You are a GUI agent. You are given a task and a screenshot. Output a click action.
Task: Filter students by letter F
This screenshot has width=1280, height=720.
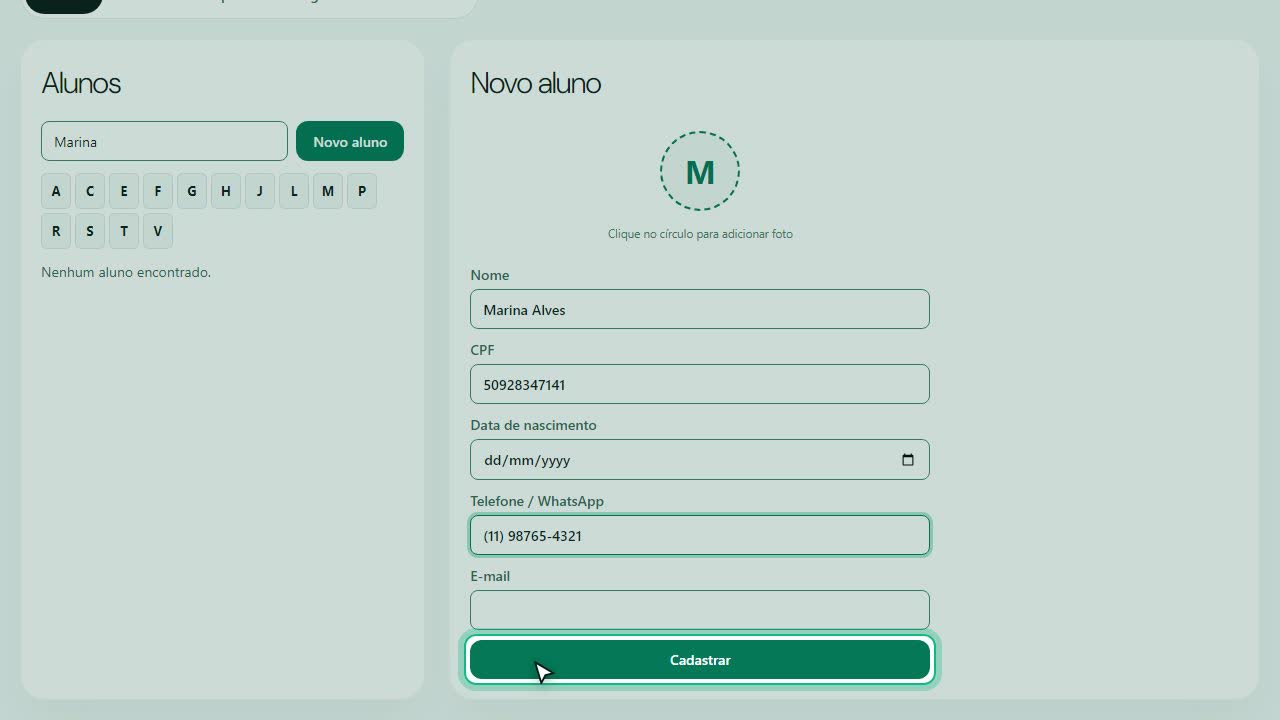[158, 191]
